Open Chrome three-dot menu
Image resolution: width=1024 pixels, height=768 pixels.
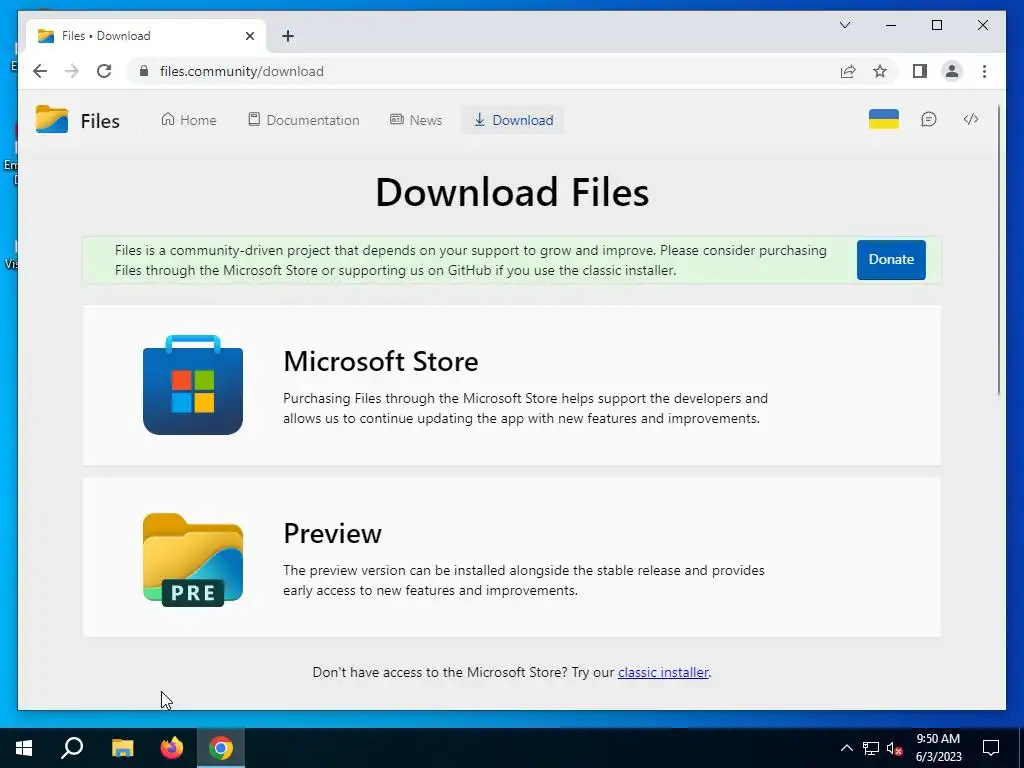tap(984, 71)
